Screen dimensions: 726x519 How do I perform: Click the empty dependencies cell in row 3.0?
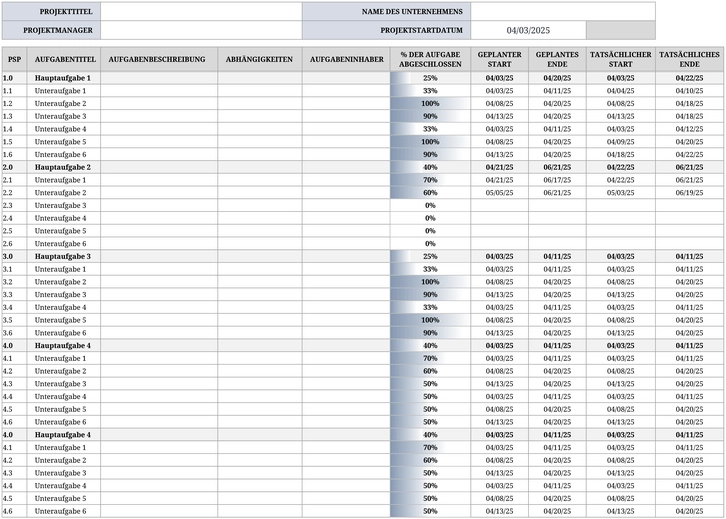260,256
